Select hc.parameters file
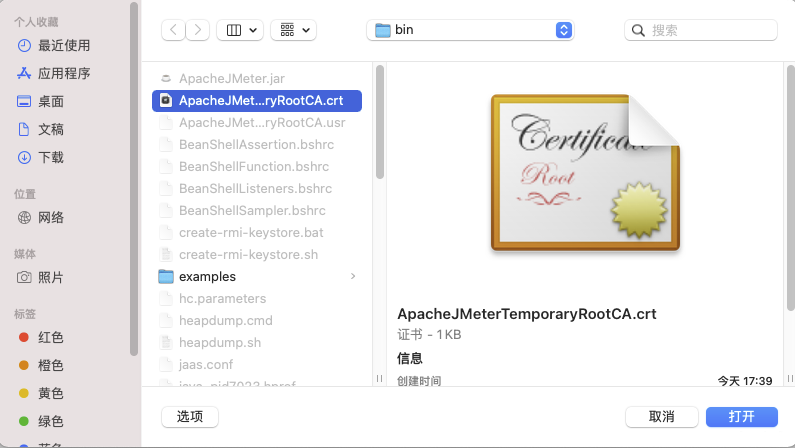 pos(257,298)
